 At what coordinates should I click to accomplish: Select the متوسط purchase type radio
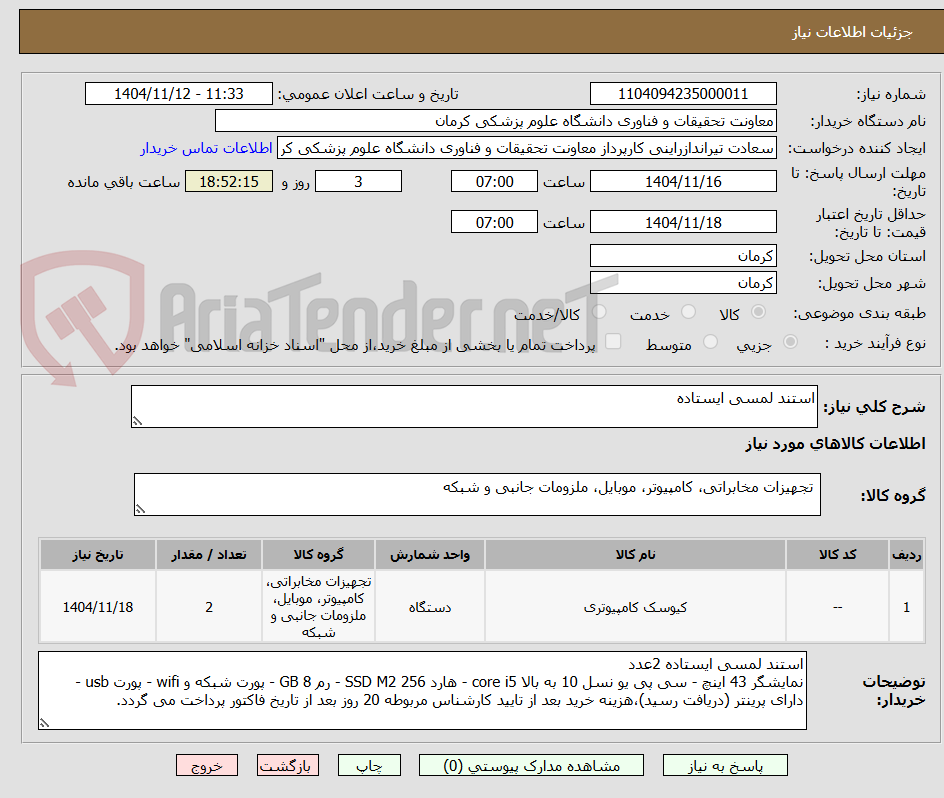pos(710,342)
